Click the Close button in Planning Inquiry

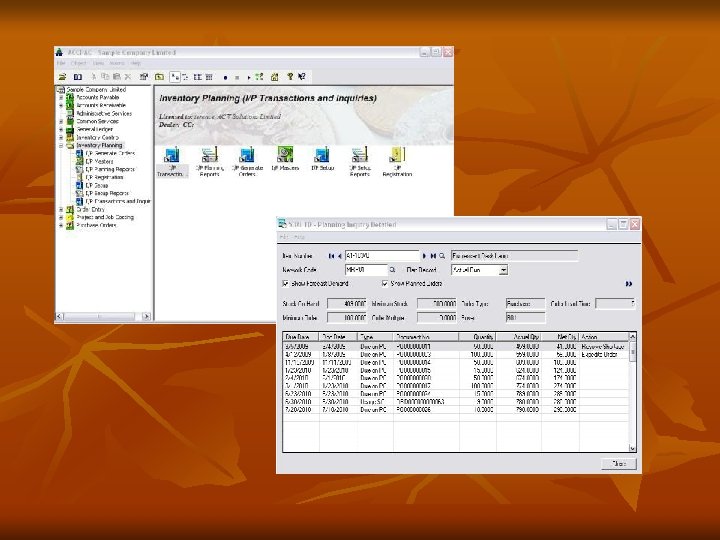(618, 463)
